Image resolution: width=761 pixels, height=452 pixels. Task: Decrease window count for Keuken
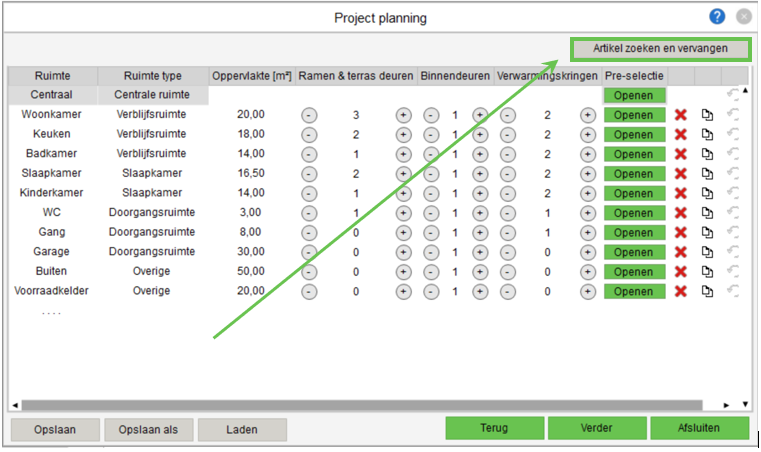(x=309, y=135)
